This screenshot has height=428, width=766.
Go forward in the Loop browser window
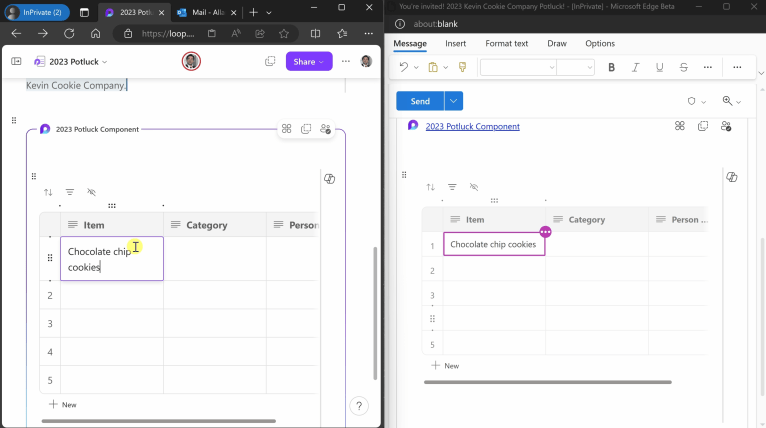43,33
